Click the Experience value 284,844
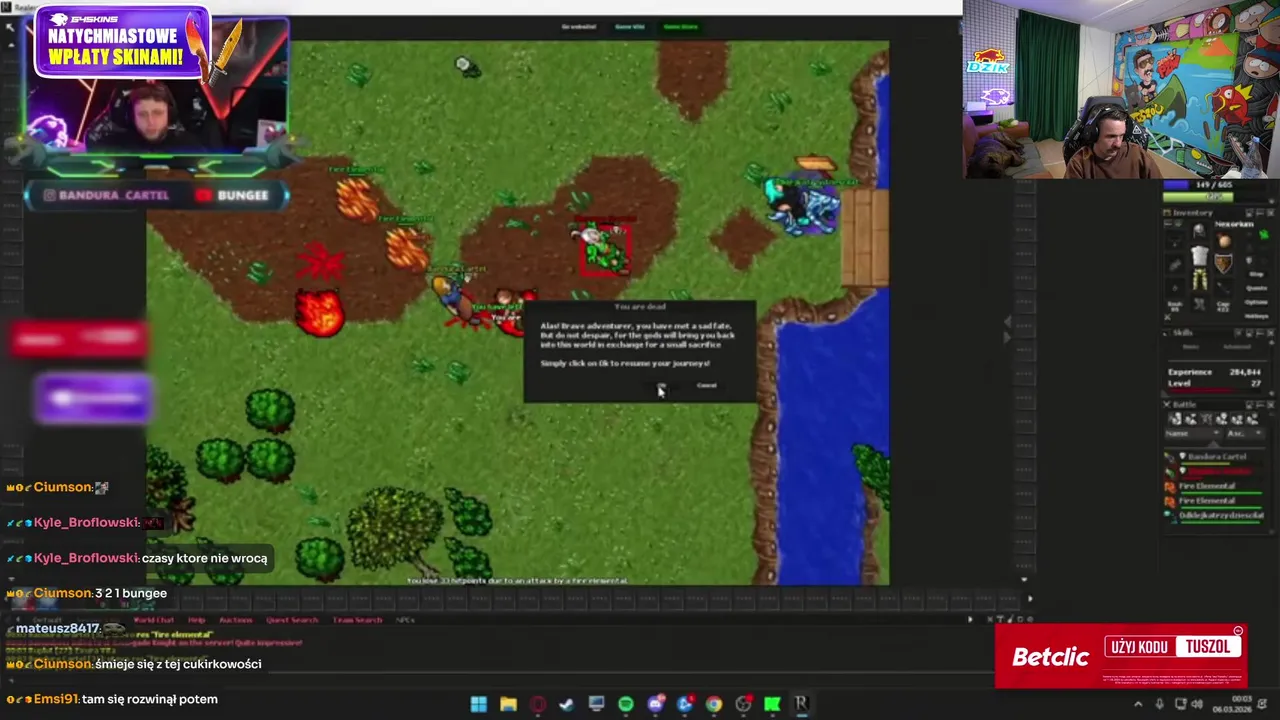The image size is (1280, 720). (x=1245, y=372)
